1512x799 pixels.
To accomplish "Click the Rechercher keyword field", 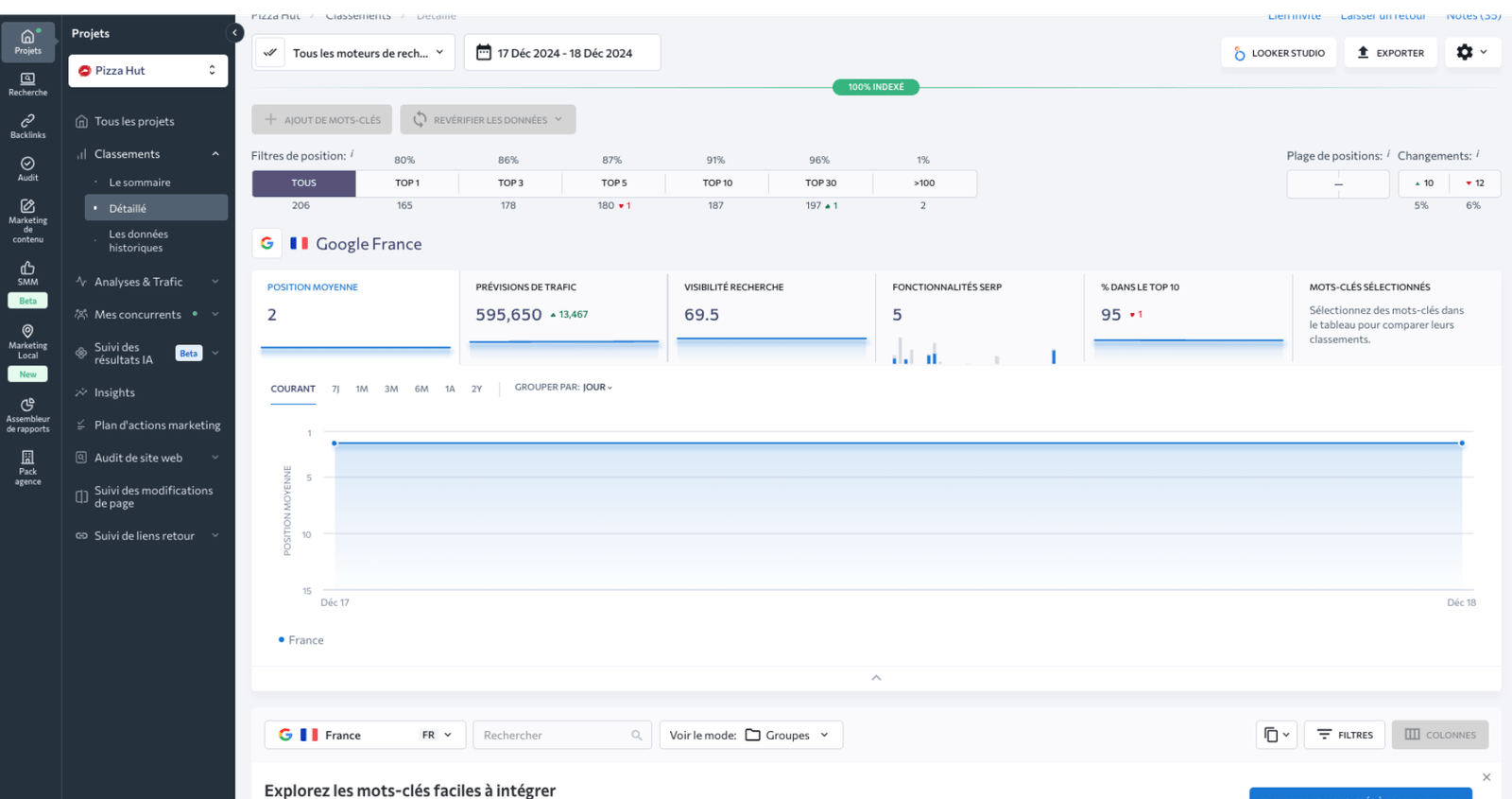I will (x=562, y=735).
